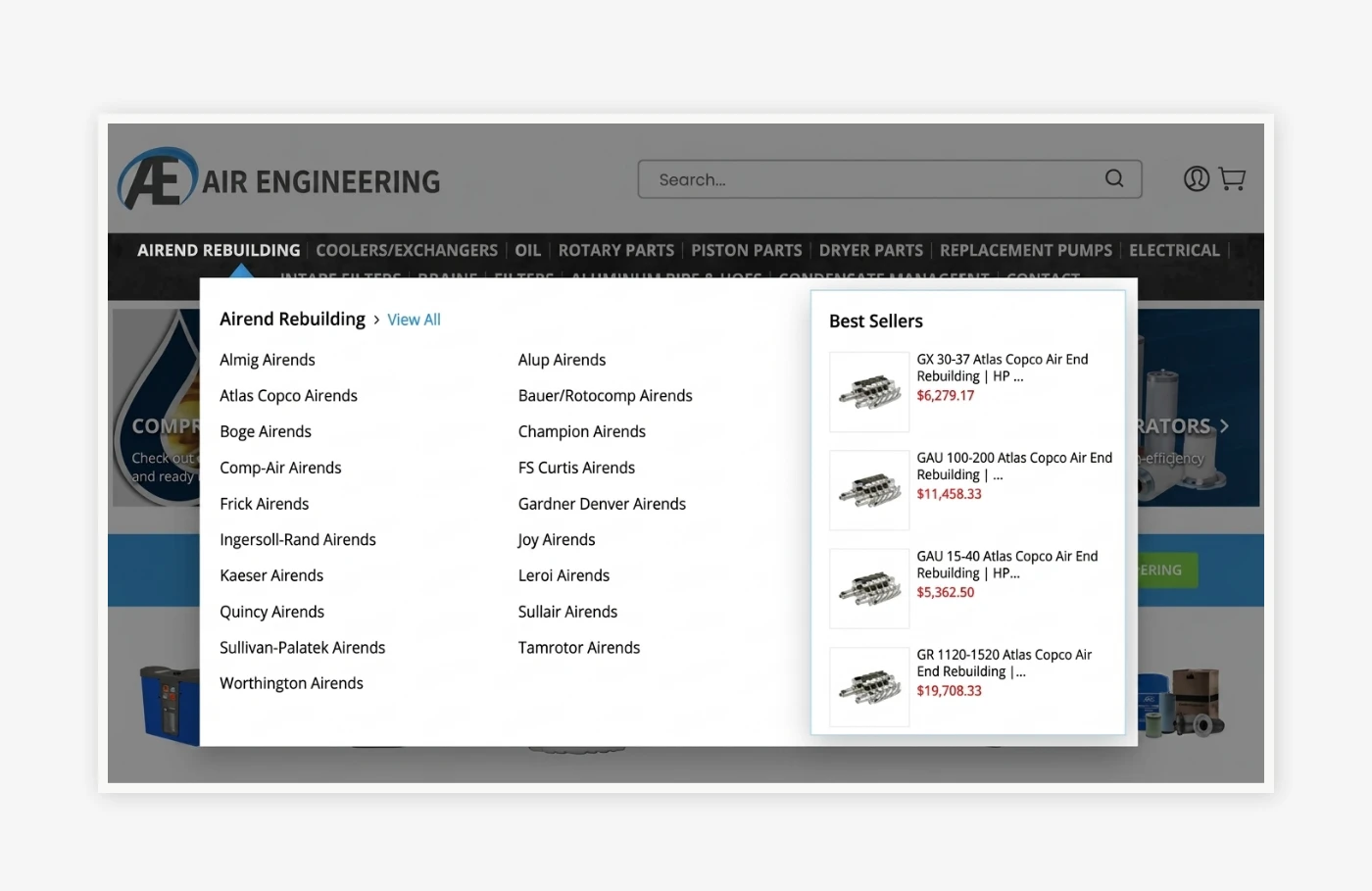Open Sullair Airends
The height and width of the screenshot is (891, 1372).
click(567, 612)
